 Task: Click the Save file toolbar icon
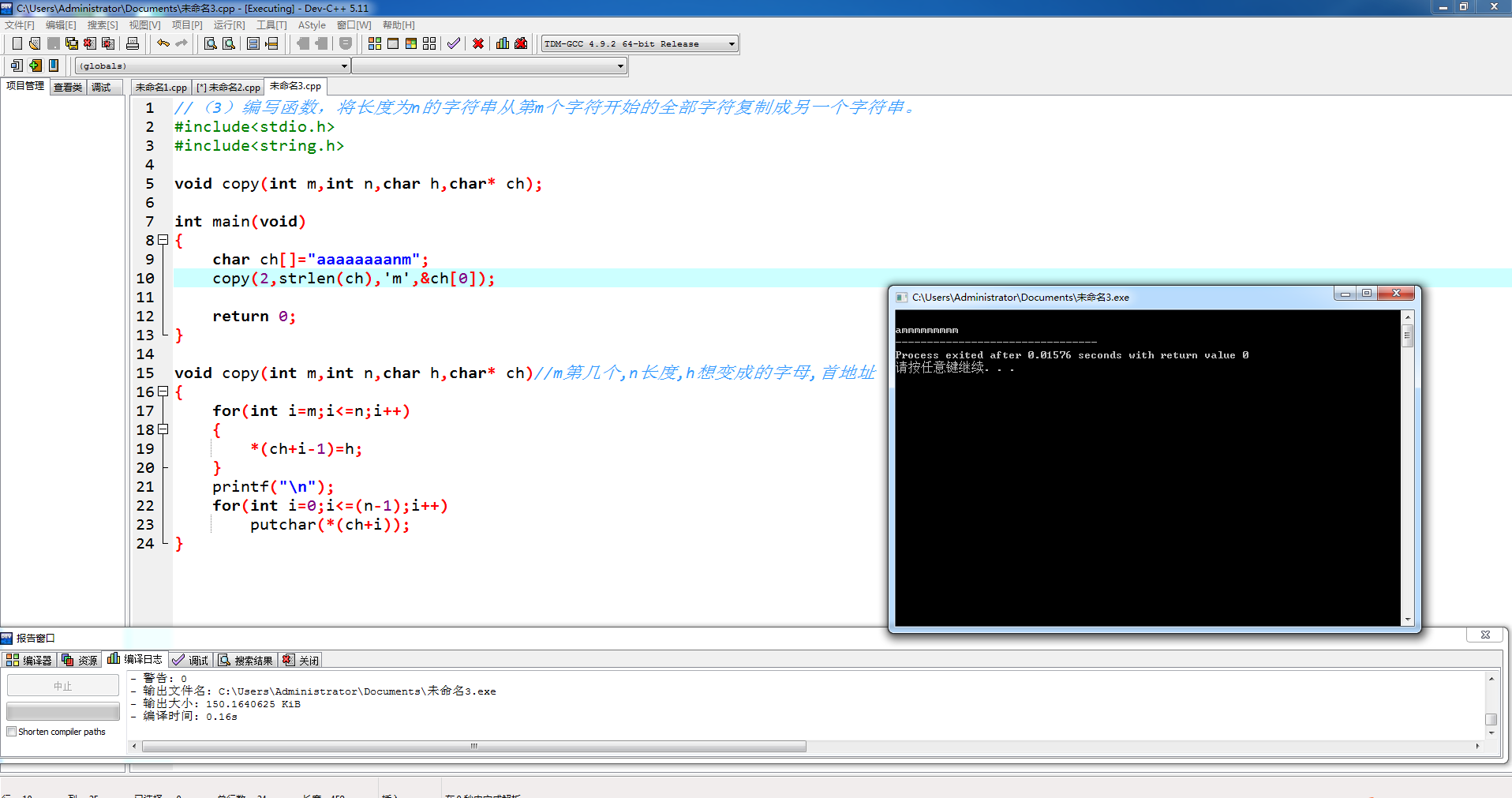(x=54, y=43)
